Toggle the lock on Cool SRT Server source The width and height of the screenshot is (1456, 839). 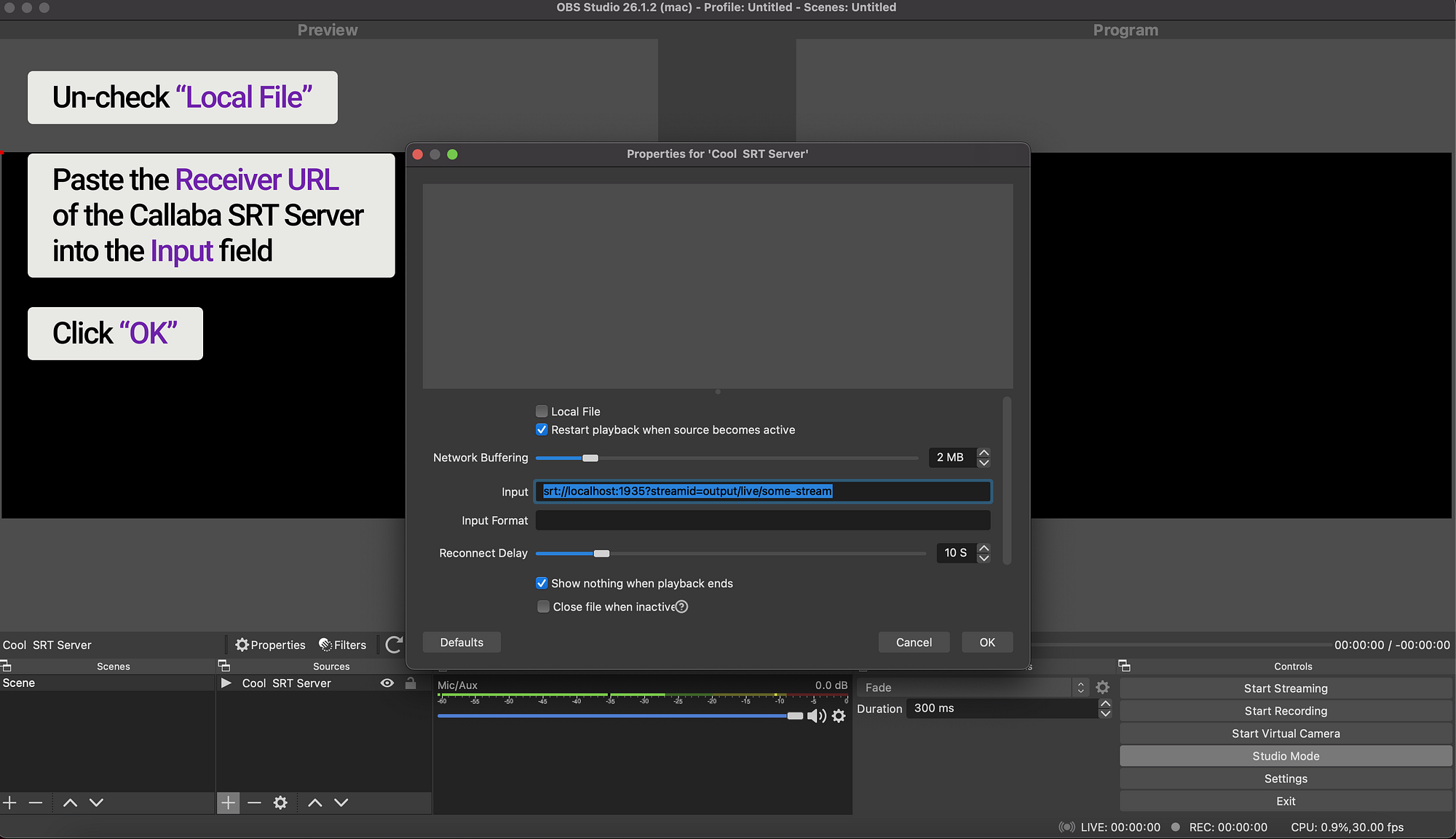(411, 683)
